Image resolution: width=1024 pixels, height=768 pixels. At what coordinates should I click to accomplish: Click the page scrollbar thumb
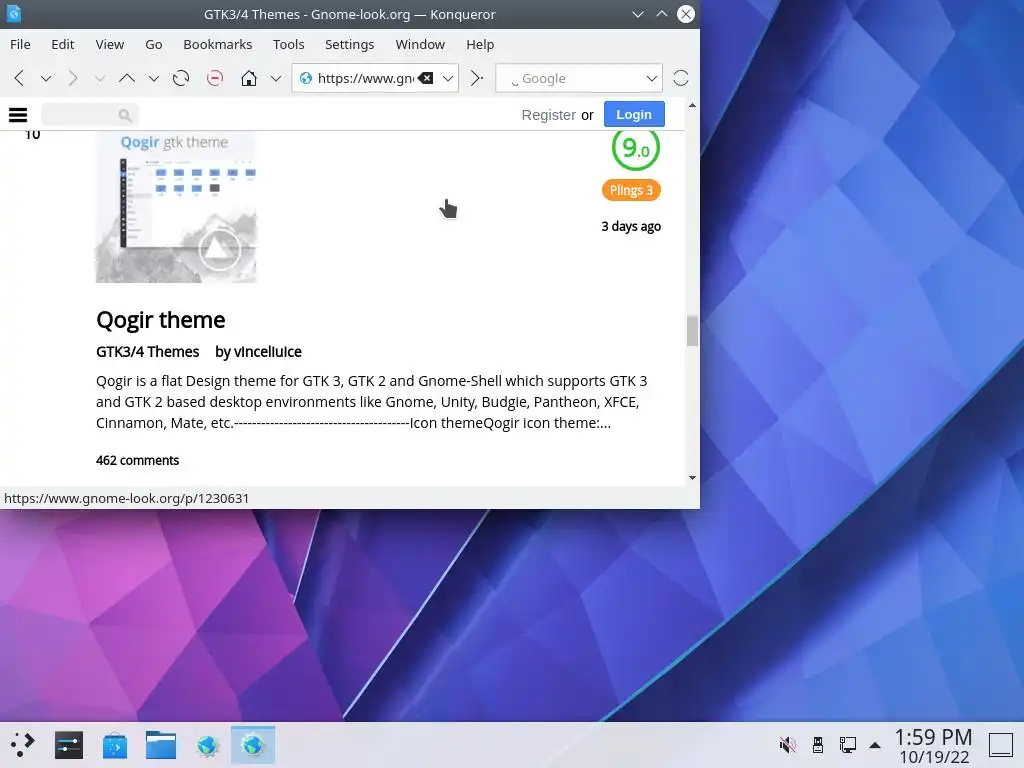[x=692, y=330]
